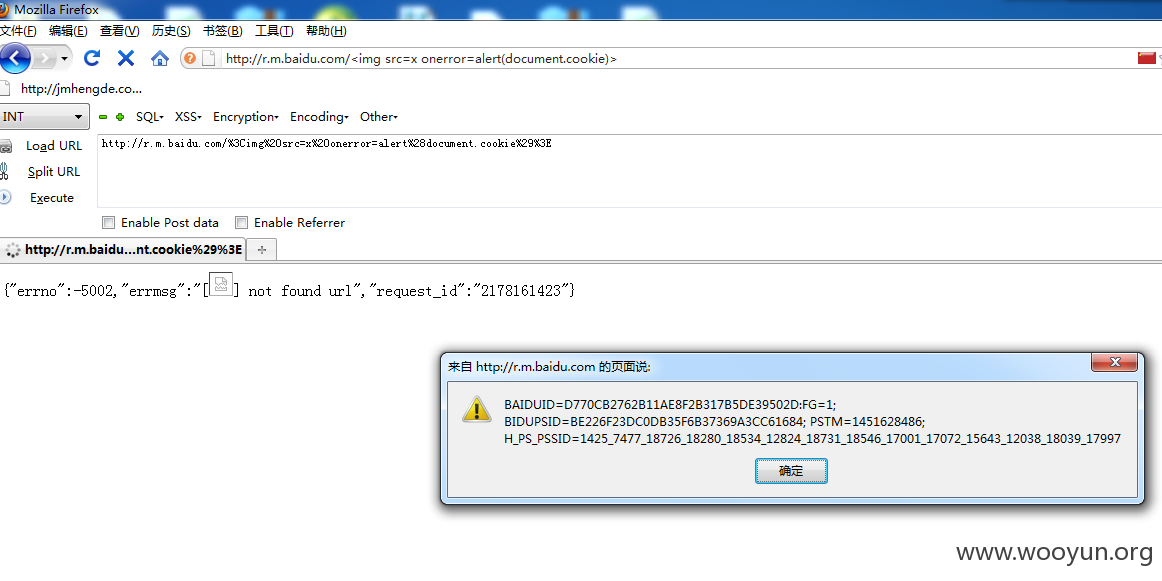Click the Forward navigation arrow

click(x=44, y=58)
